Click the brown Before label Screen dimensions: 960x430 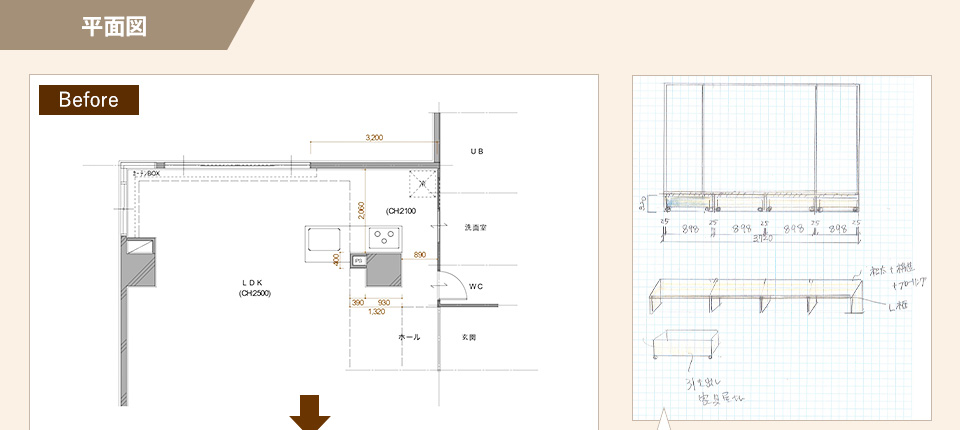click(x=89, y=100)
